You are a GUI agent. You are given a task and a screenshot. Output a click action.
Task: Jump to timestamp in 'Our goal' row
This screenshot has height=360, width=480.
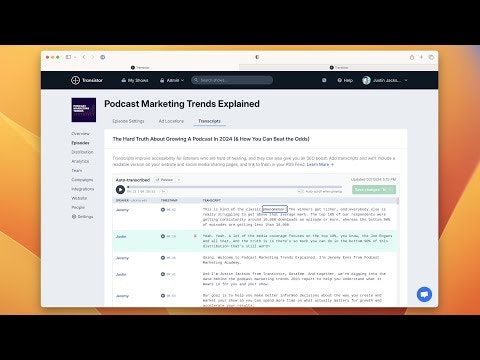pos(168,296)
